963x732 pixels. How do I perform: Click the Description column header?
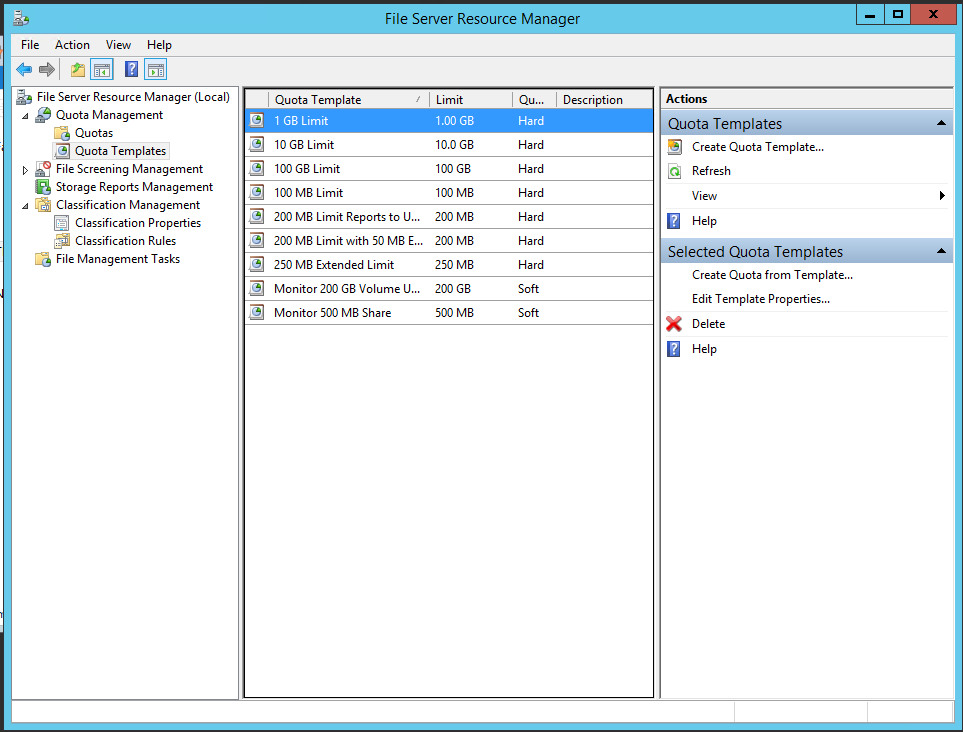[x=604, y=99]
